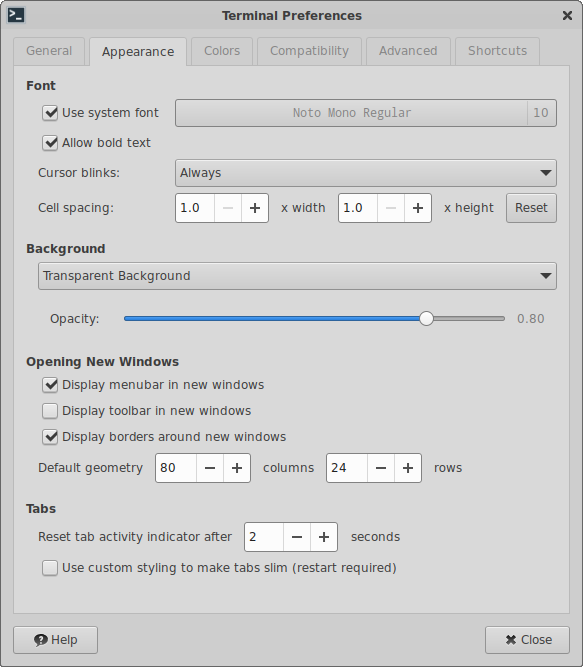Increase default rows with plus button

coord(408,468)
